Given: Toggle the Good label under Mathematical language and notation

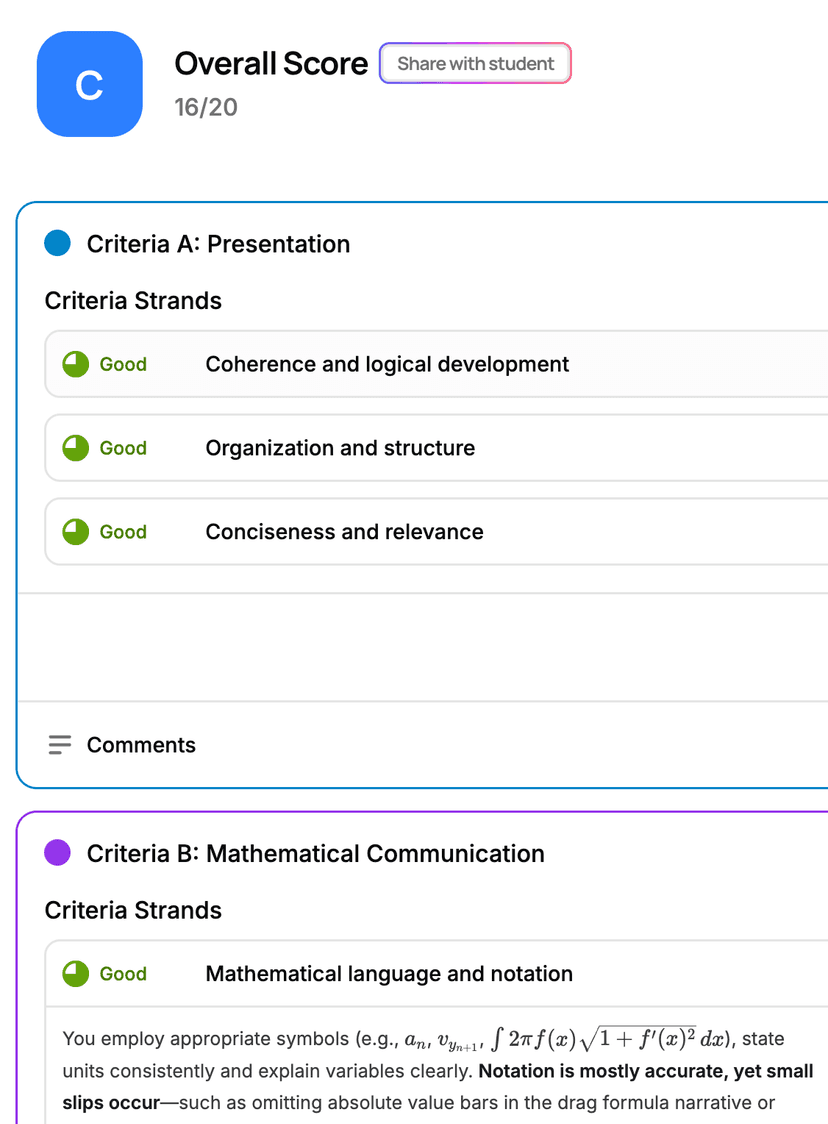Looking at the screenshot, I should pyautogui.click(x=123, y=973).
